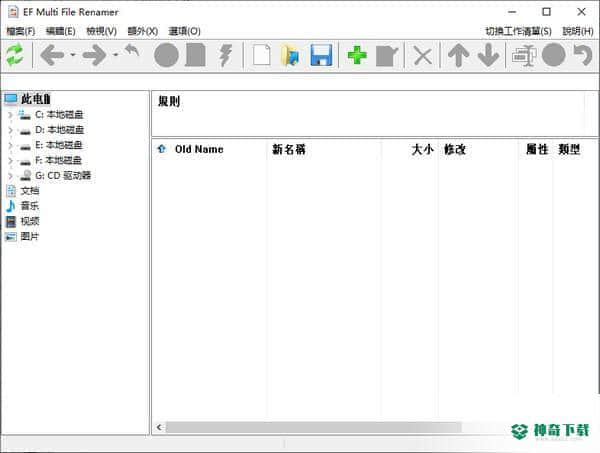
Task: Expand the G: CD 驱动器 node
Action: [x=10, y=176]
